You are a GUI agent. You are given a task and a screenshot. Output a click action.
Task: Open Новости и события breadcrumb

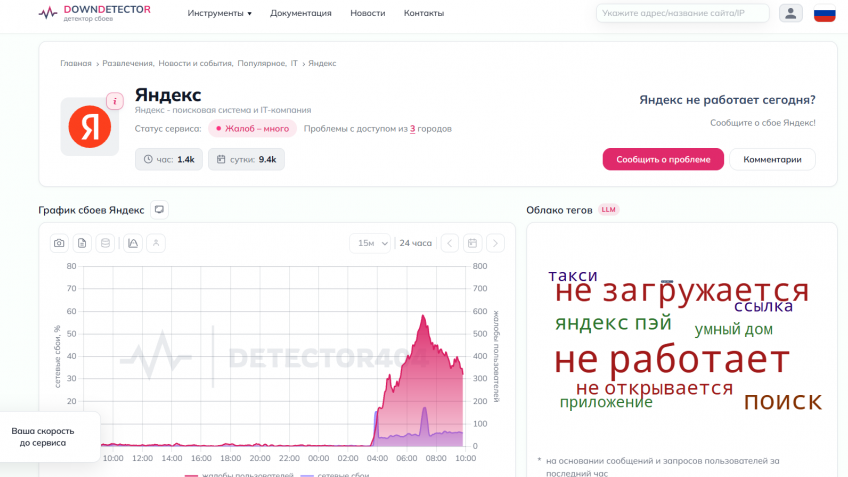coord(195,63)
